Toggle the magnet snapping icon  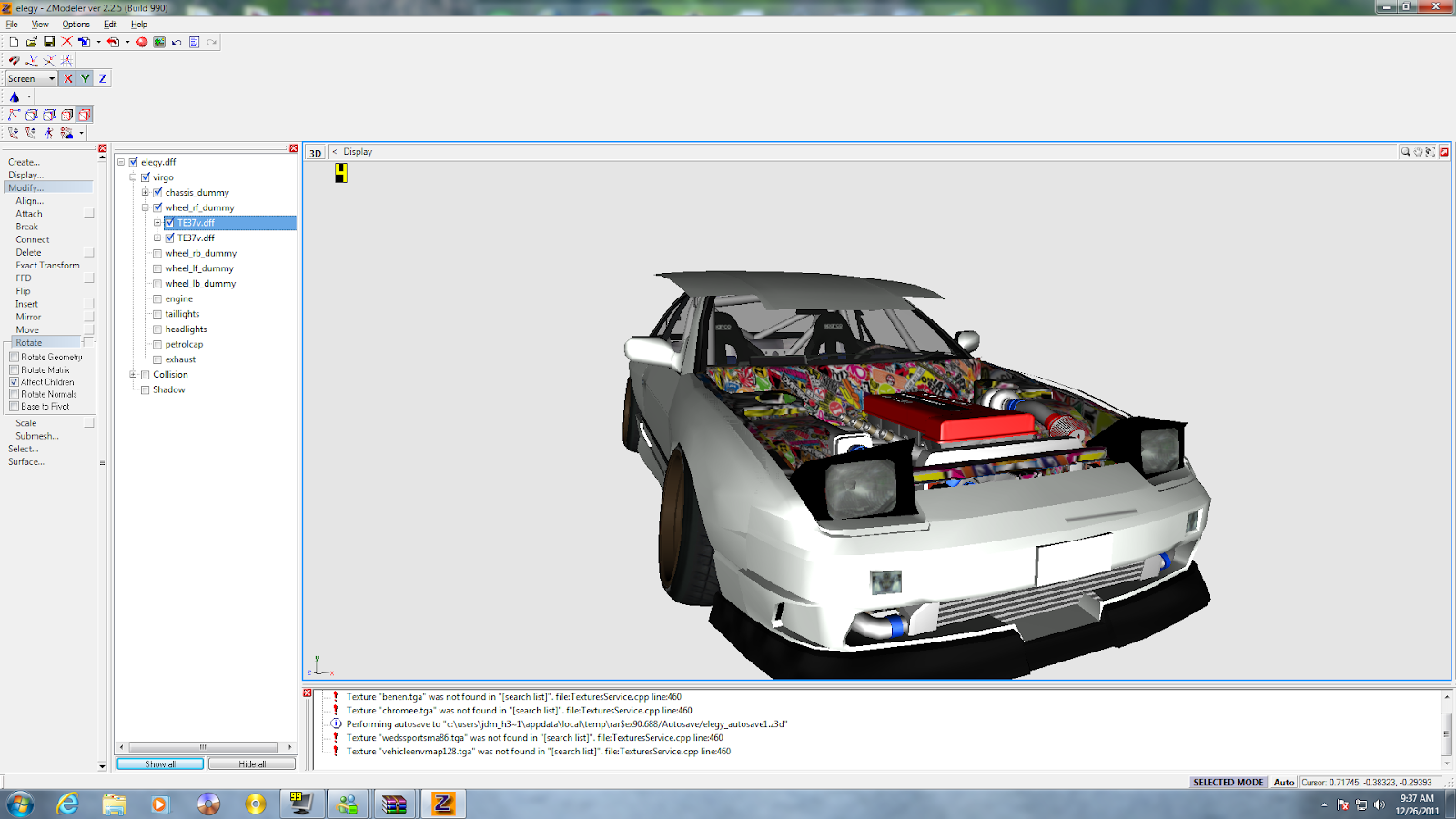pyautogui.click(x=14, y=60)
